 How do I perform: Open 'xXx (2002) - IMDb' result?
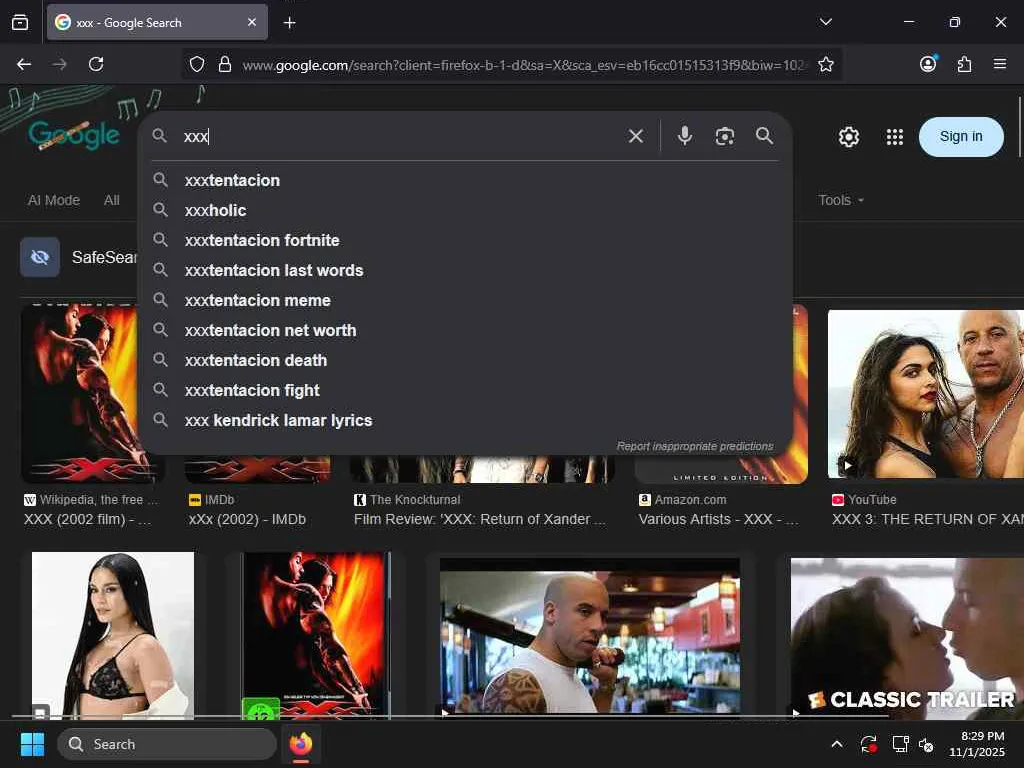(247, 519)
